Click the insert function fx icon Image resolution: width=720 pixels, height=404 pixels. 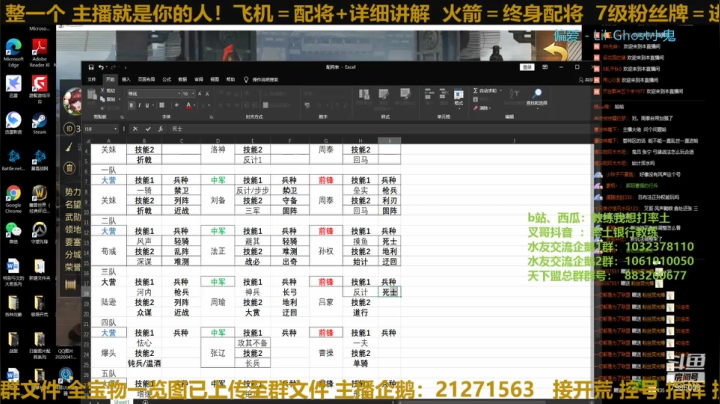click(160, 129)
